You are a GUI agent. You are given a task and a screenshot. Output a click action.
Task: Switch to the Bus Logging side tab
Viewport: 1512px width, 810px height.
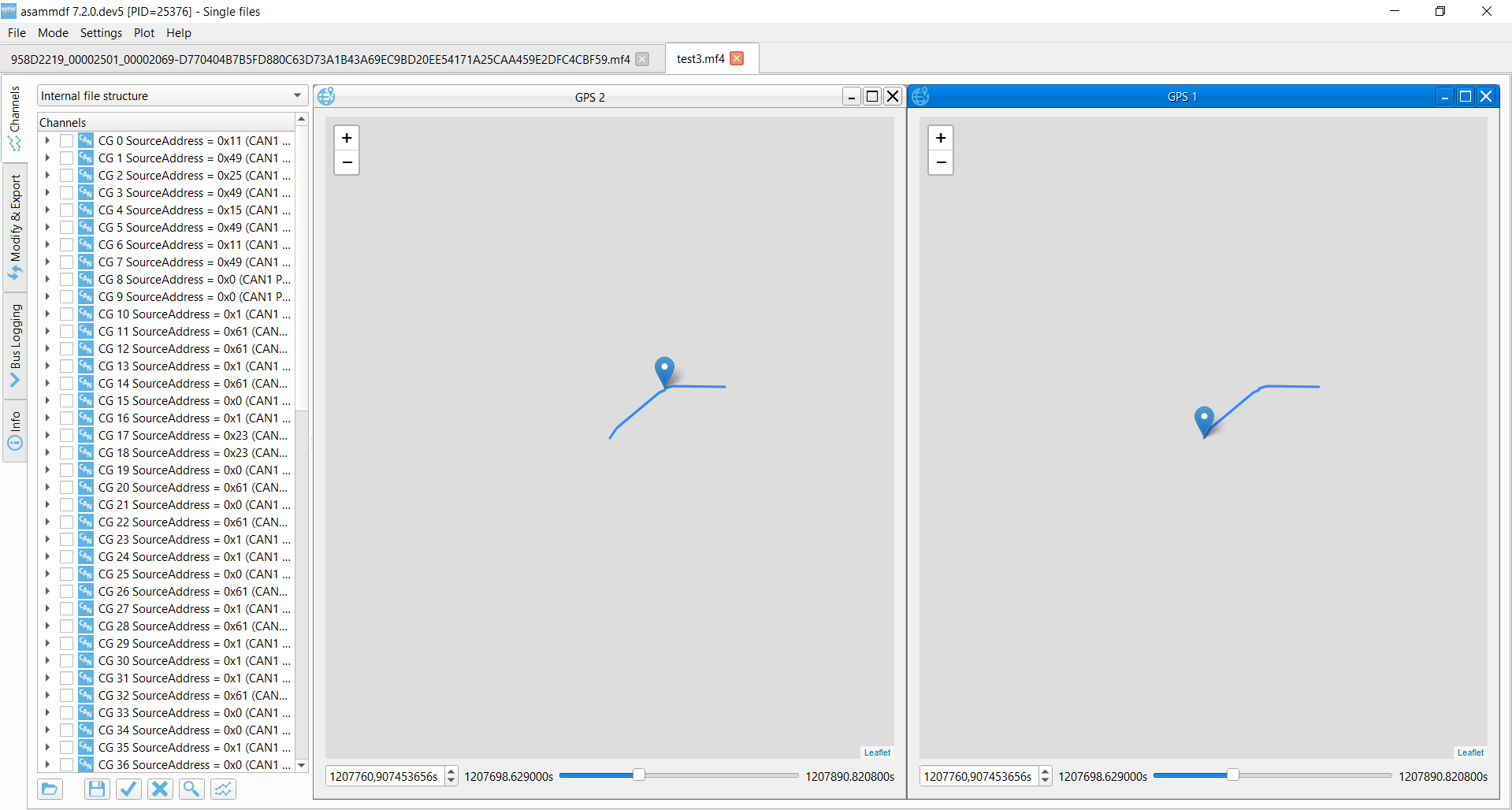(15, 345)
